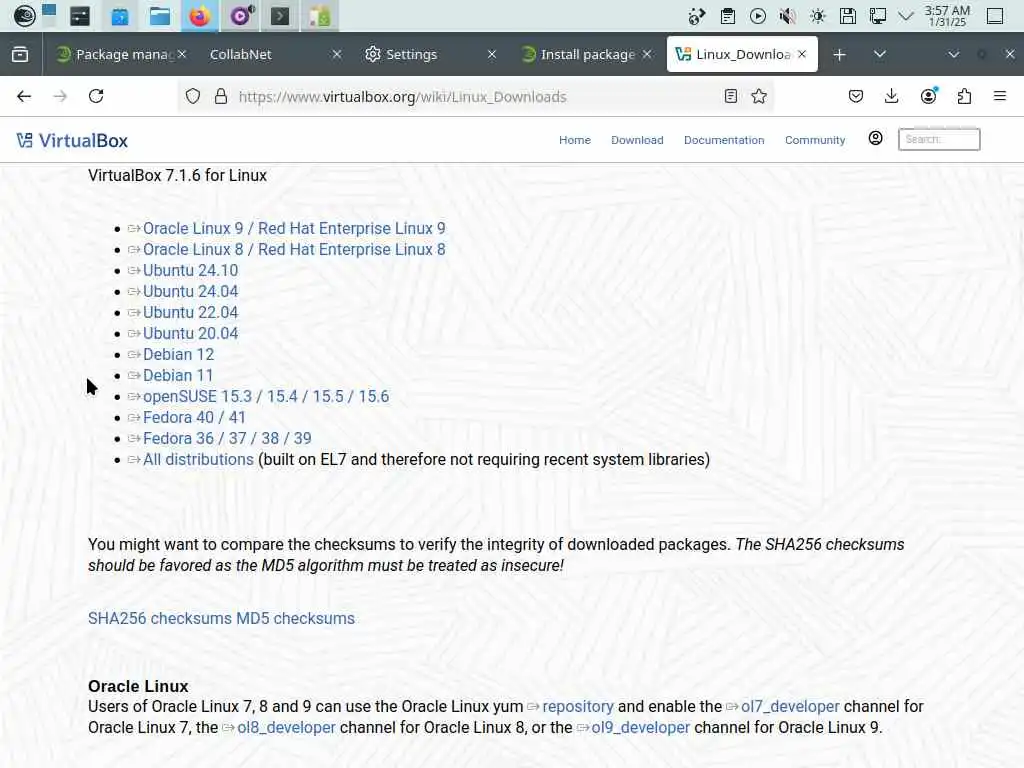Download the Ubuntu 24.10 package
The width and height of the screenshot is (1024, 768).
point(190,270)
